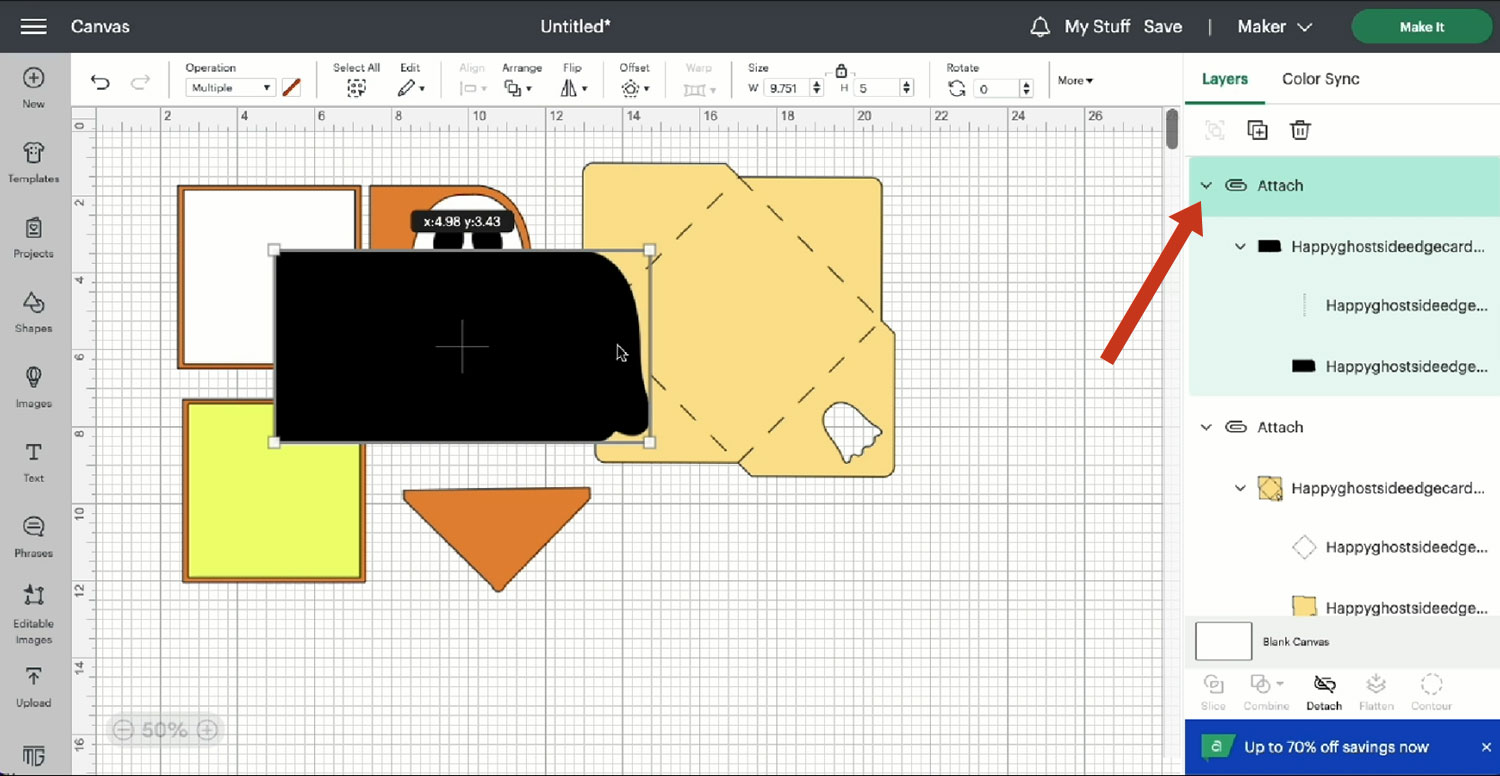
Task: Collapse the first Attach group
Action: [x=1206, y=186]
